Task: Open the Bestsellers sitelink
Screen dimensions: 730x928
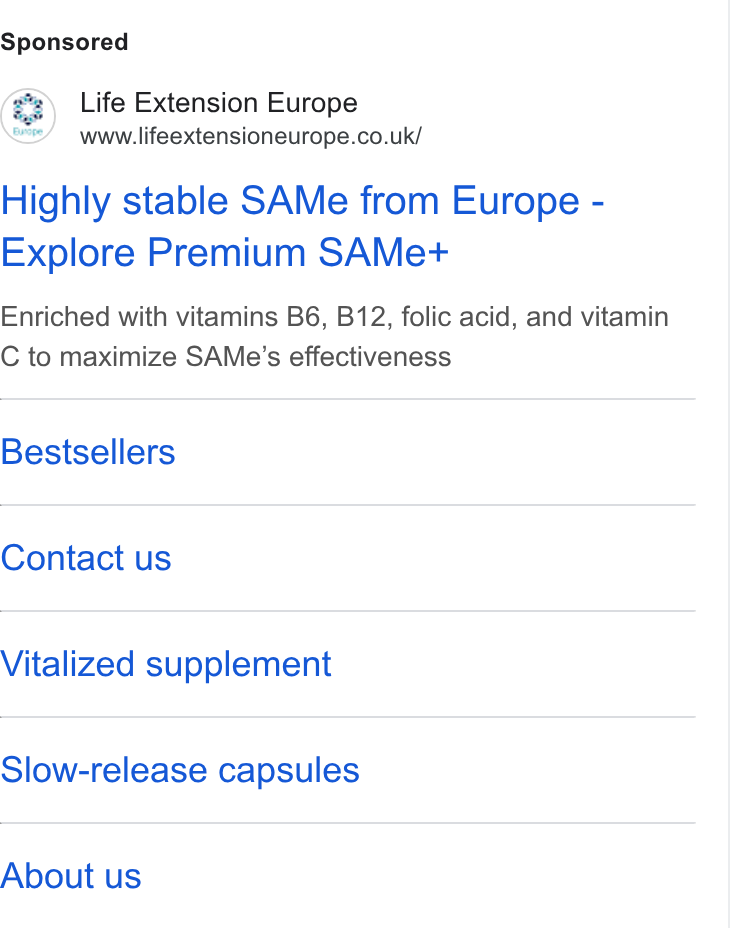Action: coord(88,452)
